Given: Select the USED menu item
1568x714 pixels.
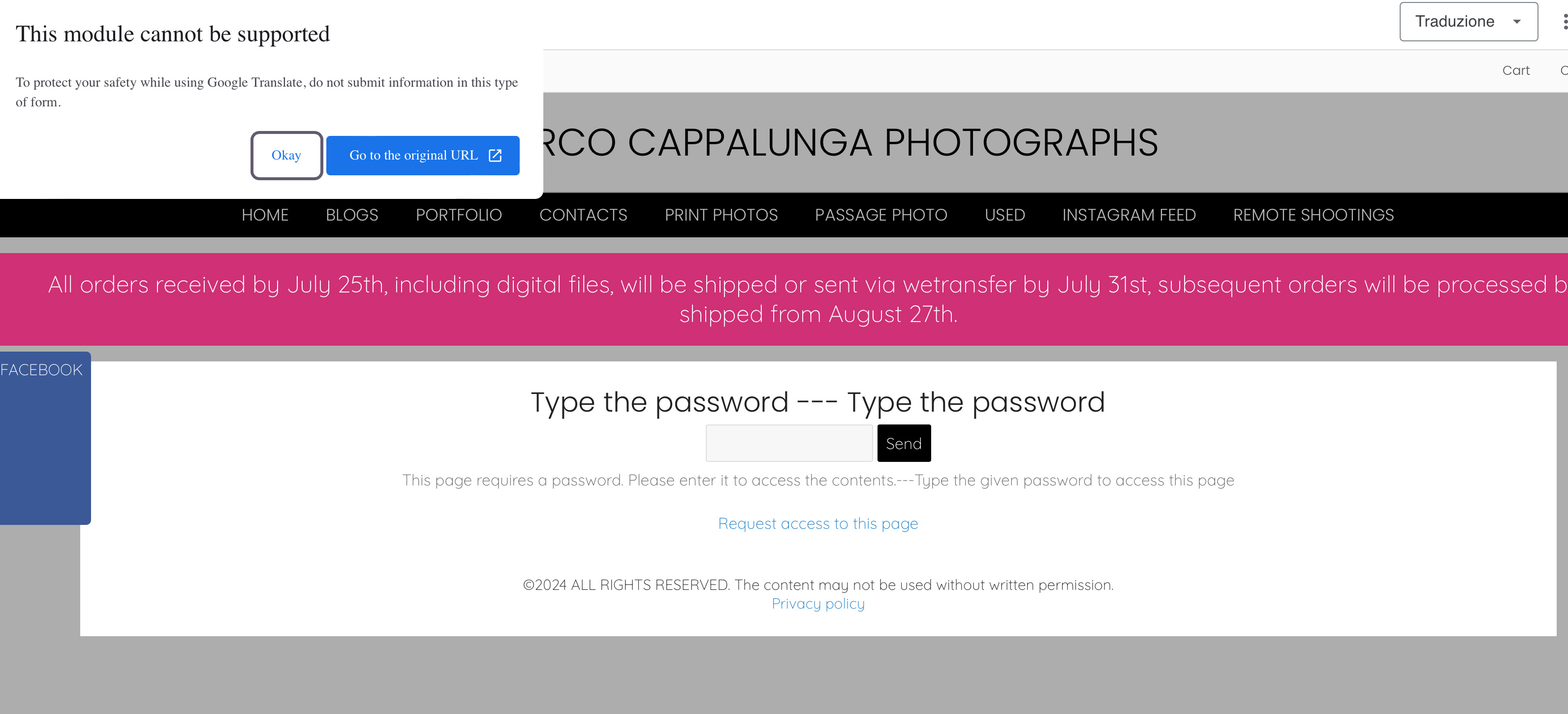Looking at the screenshot, I should 1004,215.
